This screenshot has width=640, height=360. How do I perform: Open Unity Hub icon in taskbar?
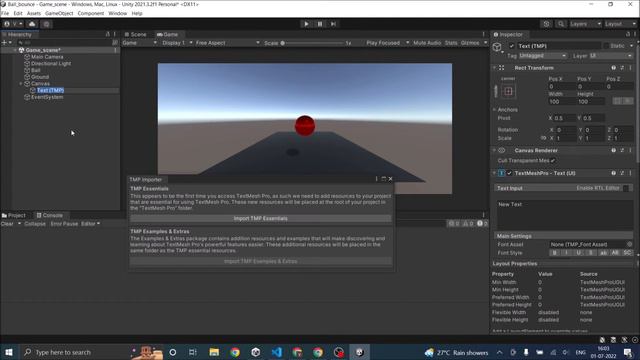pos(256,352)
